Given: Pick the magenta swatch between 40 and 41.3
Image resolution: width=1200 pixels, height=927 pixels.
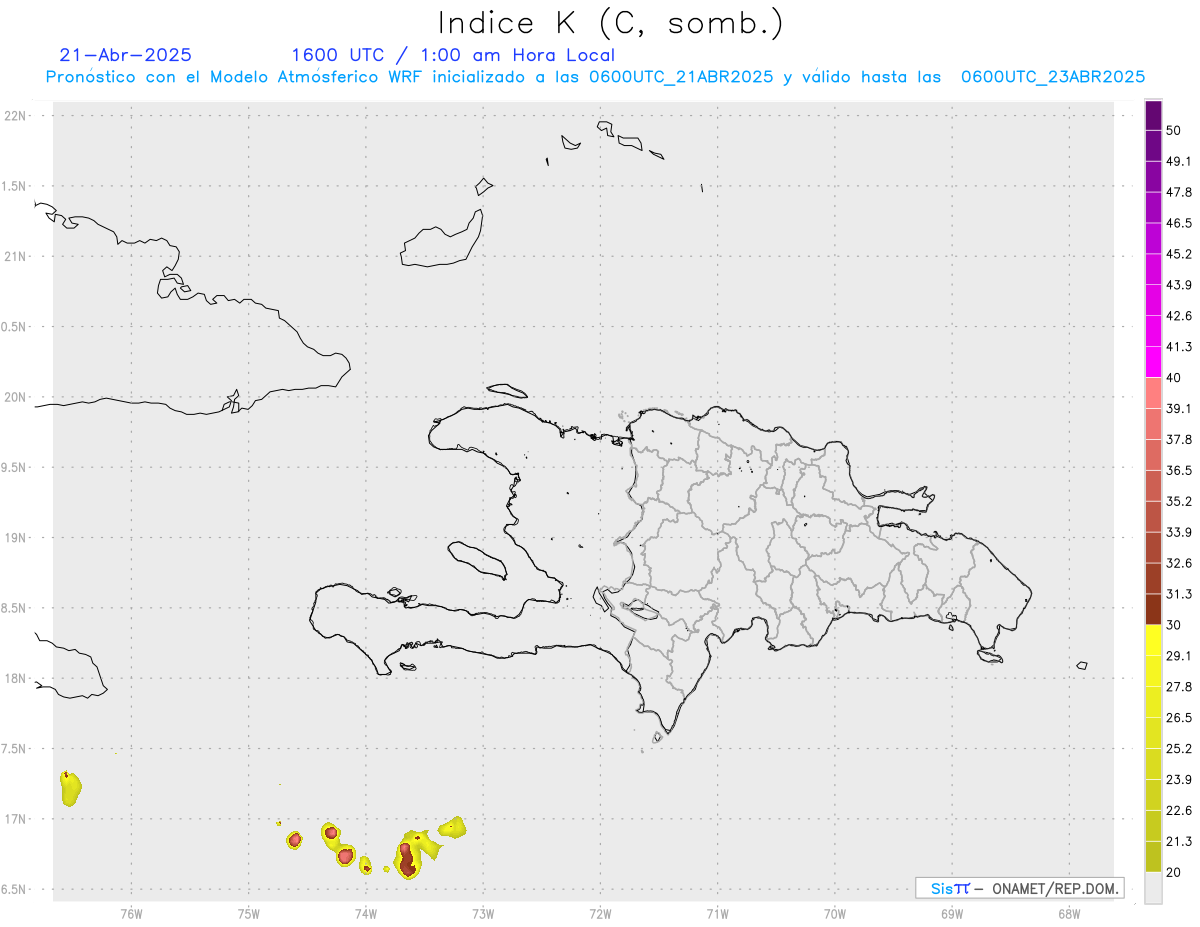Looking at the screenshot, I should point(1153,362).
